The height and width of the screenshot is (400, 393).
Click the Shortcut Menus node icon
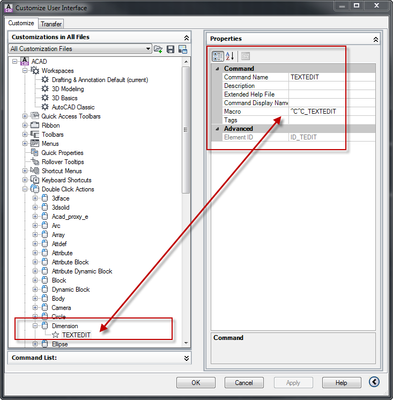(35, 170)
